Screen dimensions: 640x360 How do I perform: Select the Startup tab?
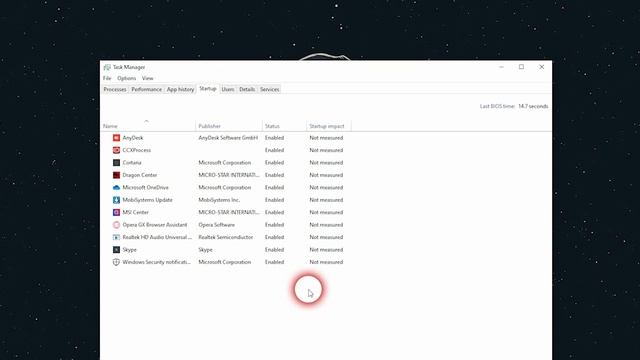click(208, 89)
